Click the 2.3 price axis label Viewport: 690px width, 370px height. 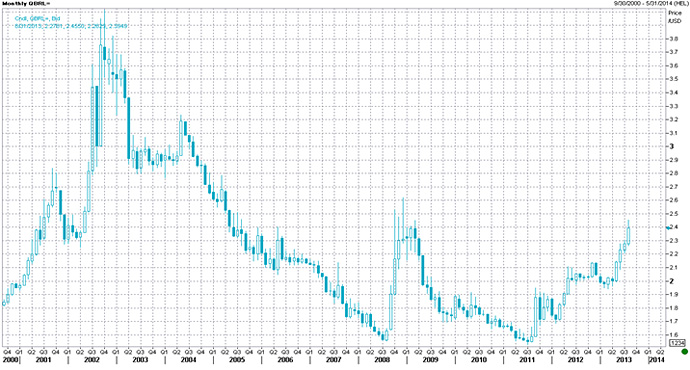click(673, 241)
